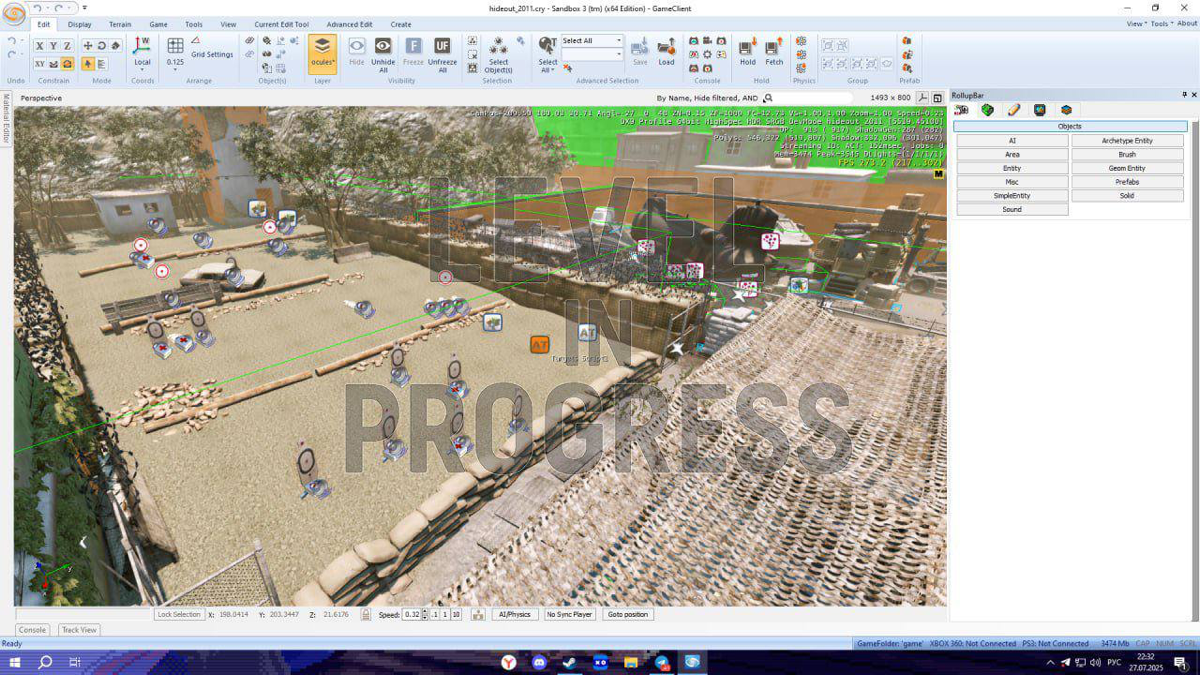Load a saved selection
The height and width of the screenshot is (675, 1200).
click(x=666, y=47)
